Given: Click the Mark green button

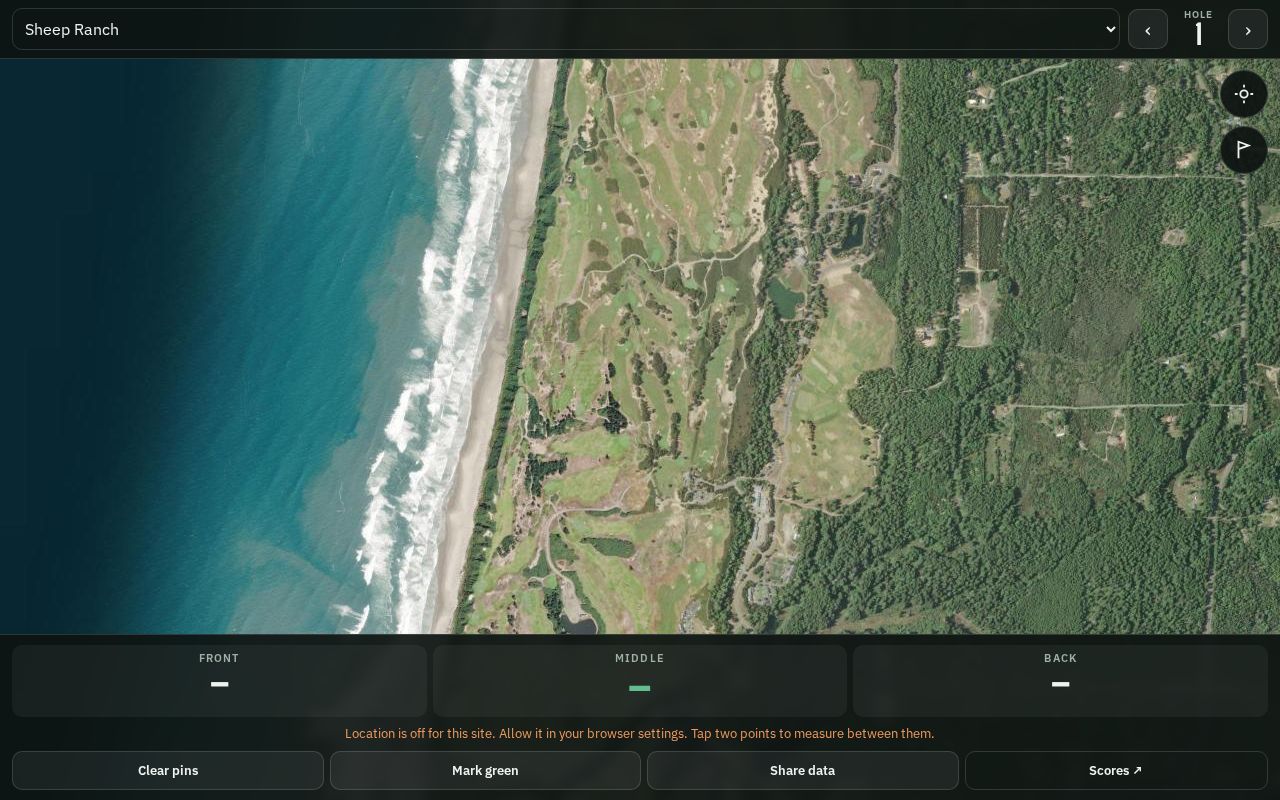Looking at the screenshot, I should click(x=485, y=770).
